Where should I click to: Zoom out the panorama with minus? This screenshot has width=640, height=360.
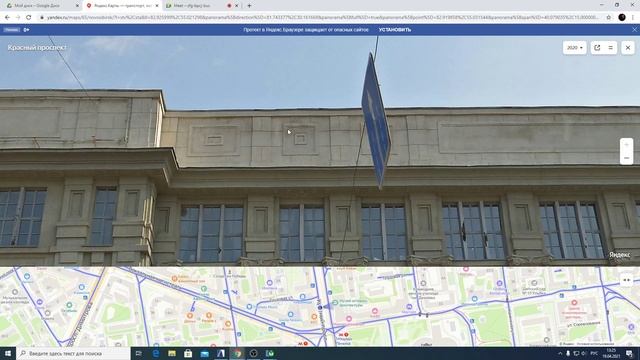tap(627, 158)
